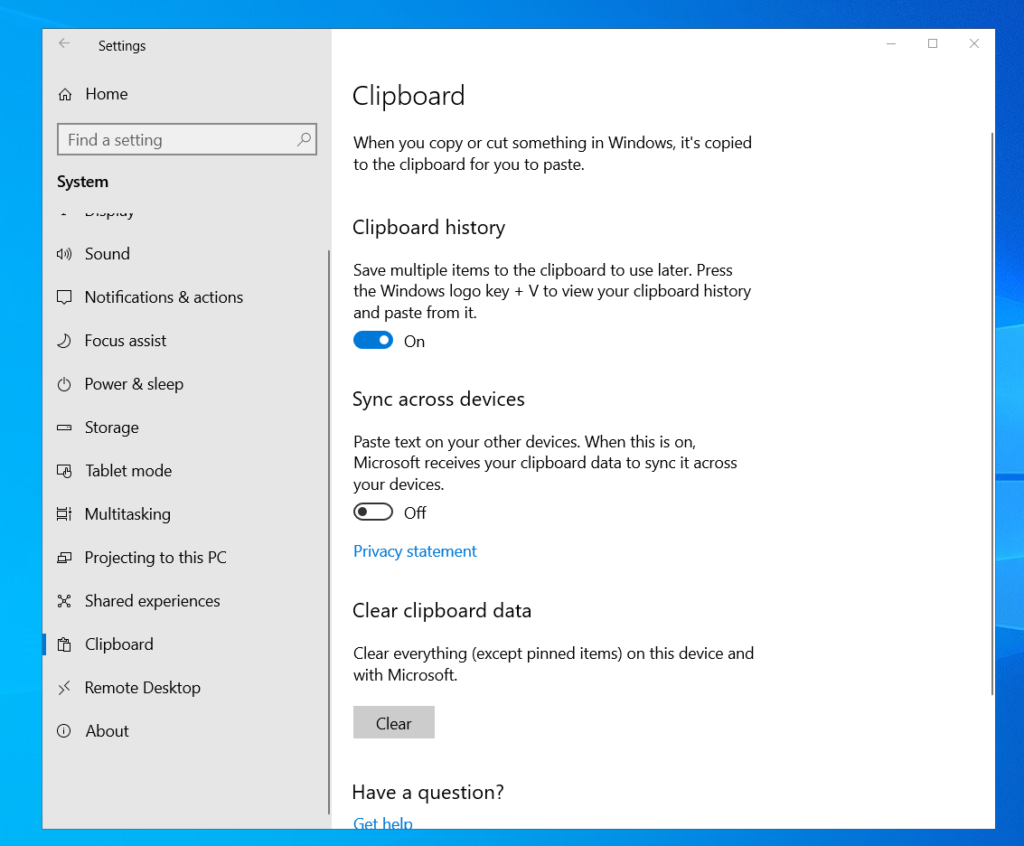Enable Sync across devices
1024x846 pixels.
[x=373, y=511]
